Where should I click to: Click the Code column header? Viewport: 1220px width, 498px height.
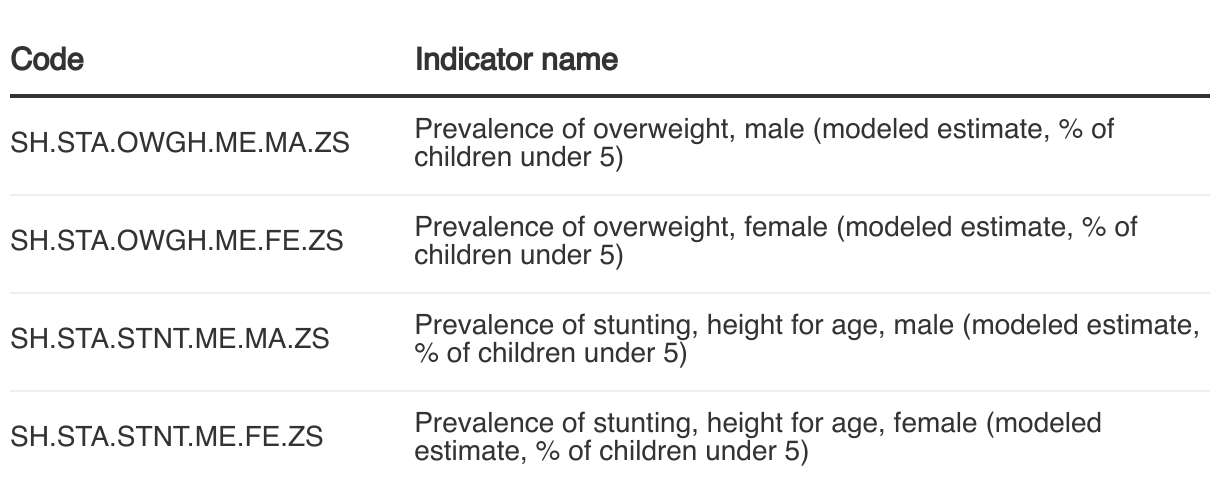point(47,60)
